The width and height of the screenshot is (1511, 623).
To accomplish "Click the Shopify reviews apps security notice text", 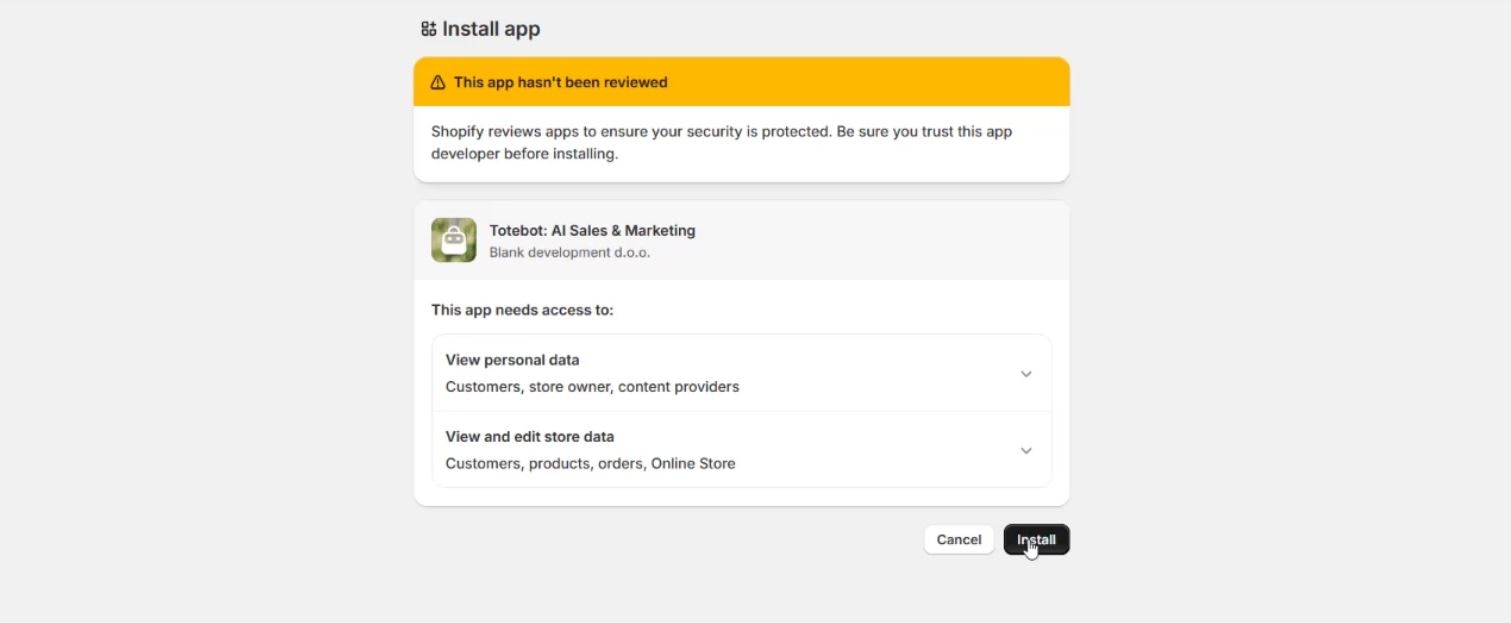I will (x=721, y=143).
